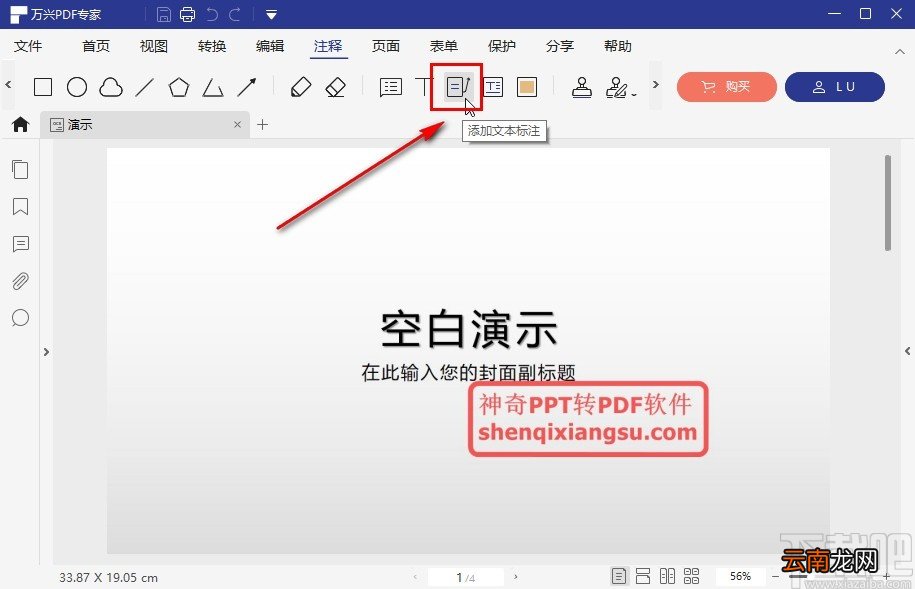915x589 pixels.
Task: Open the 文件 menu
Action: coord(28,46)
